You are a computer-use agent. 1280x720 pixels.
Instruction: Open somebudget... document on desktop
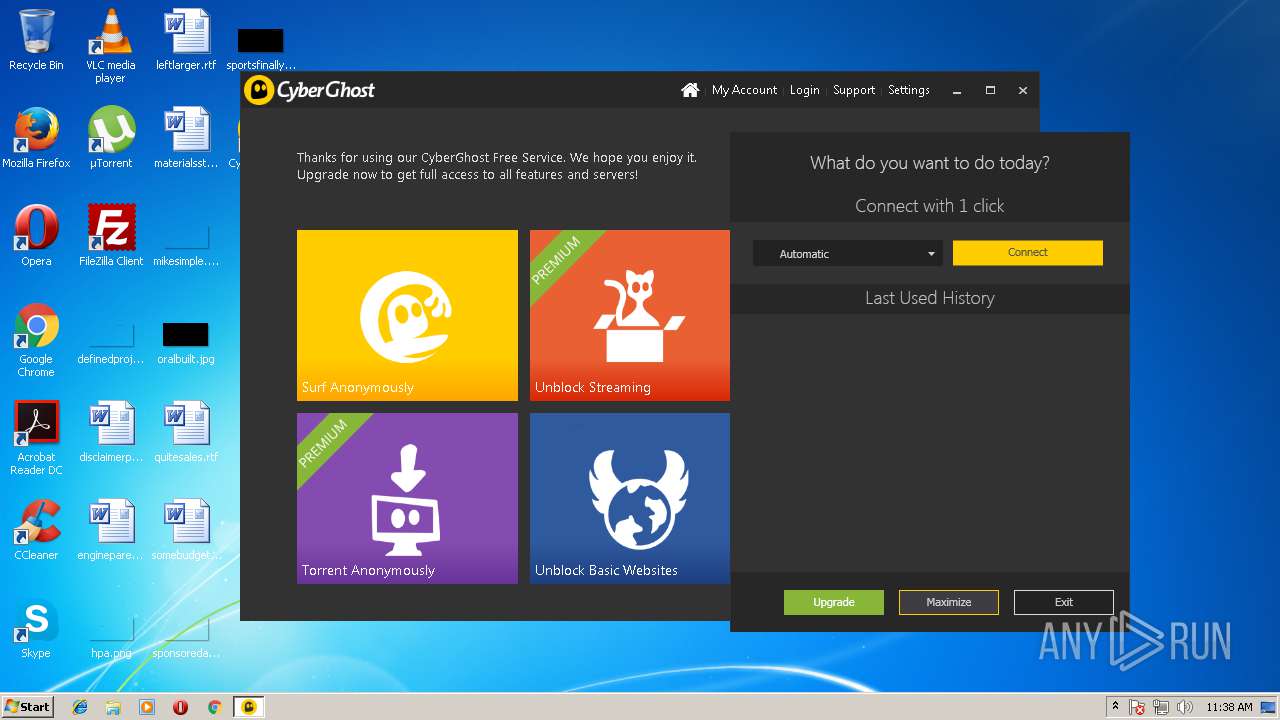tap(186, 530)
